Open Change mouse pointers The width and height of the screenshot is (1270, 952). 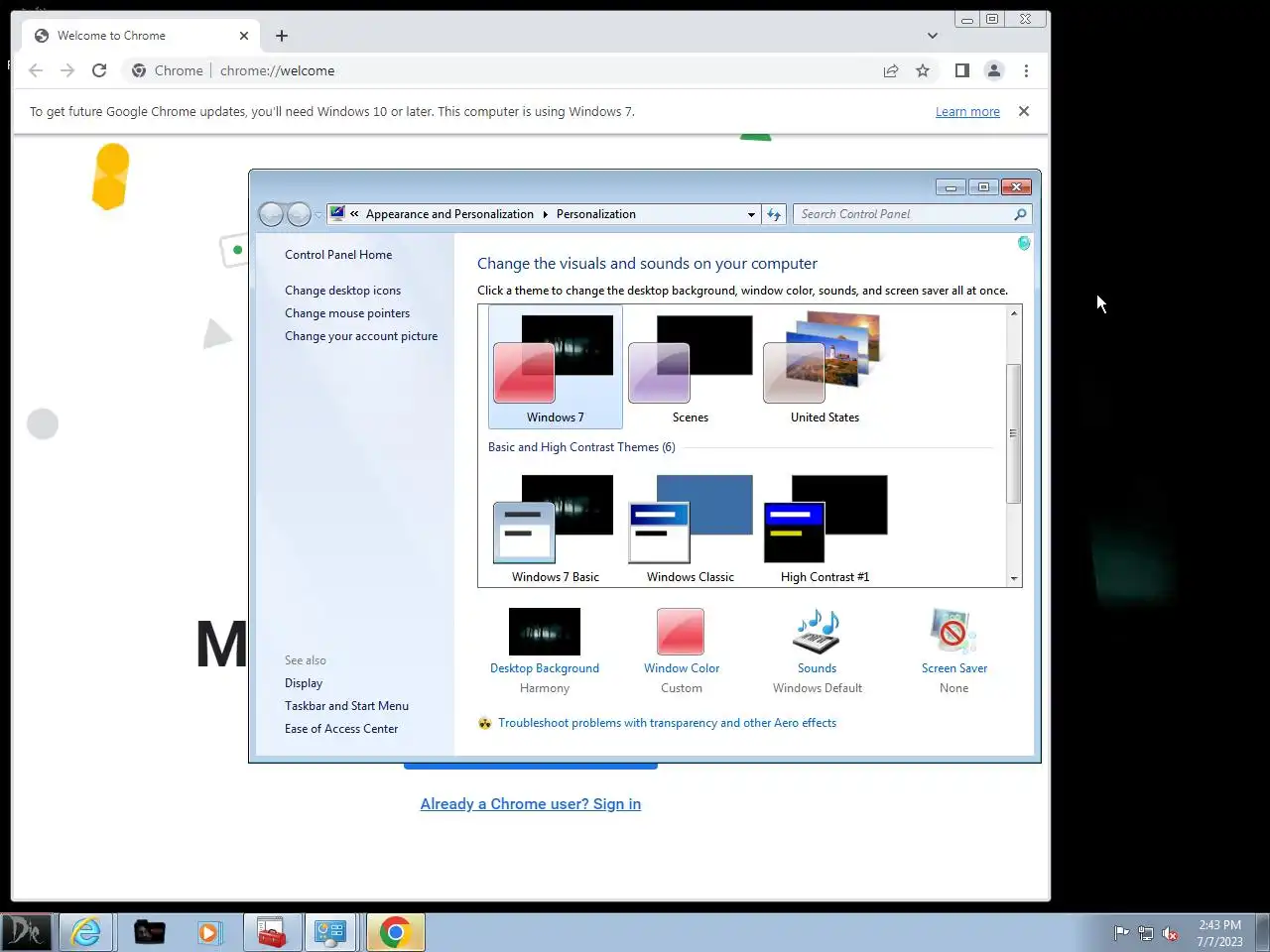pyautogui.click(x=347, y=313)
